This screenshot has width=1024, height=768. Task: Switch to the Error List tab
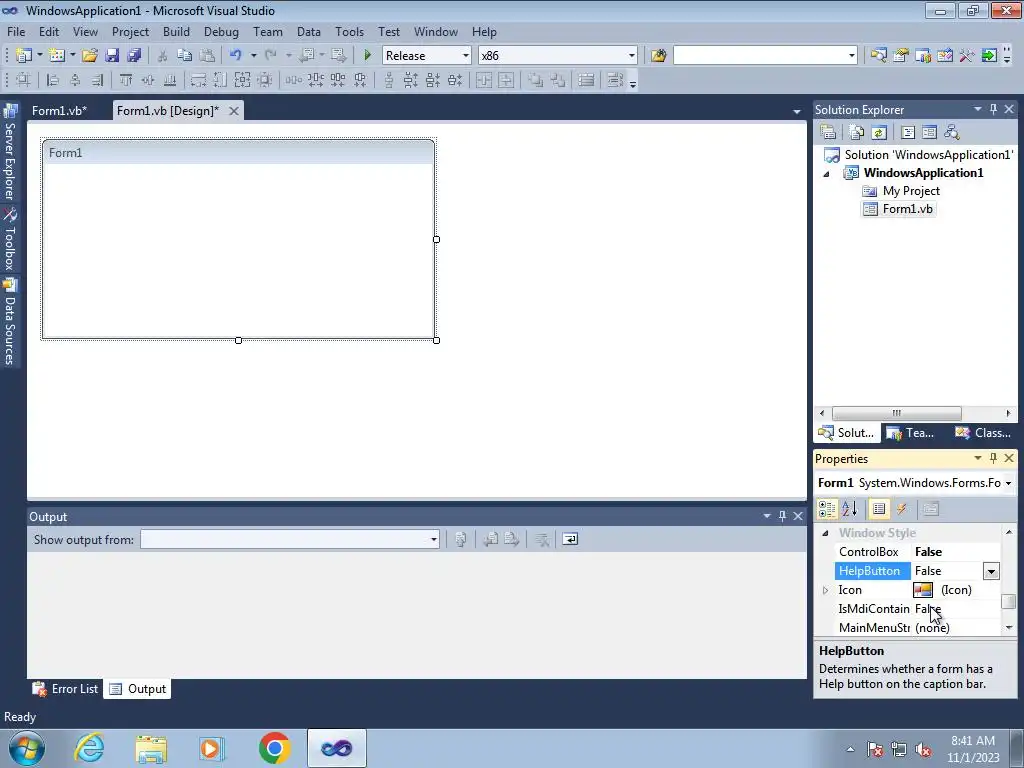66,689
